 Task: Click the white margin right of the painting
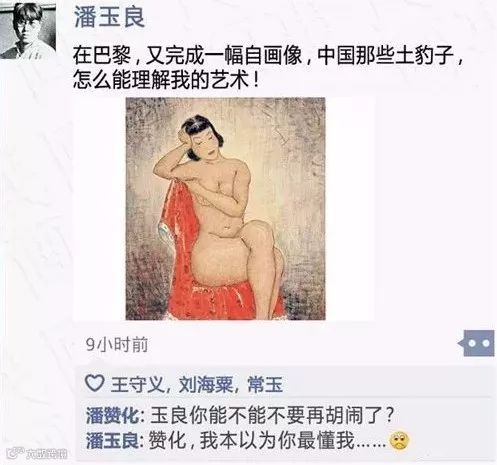(x=350, y=209)
